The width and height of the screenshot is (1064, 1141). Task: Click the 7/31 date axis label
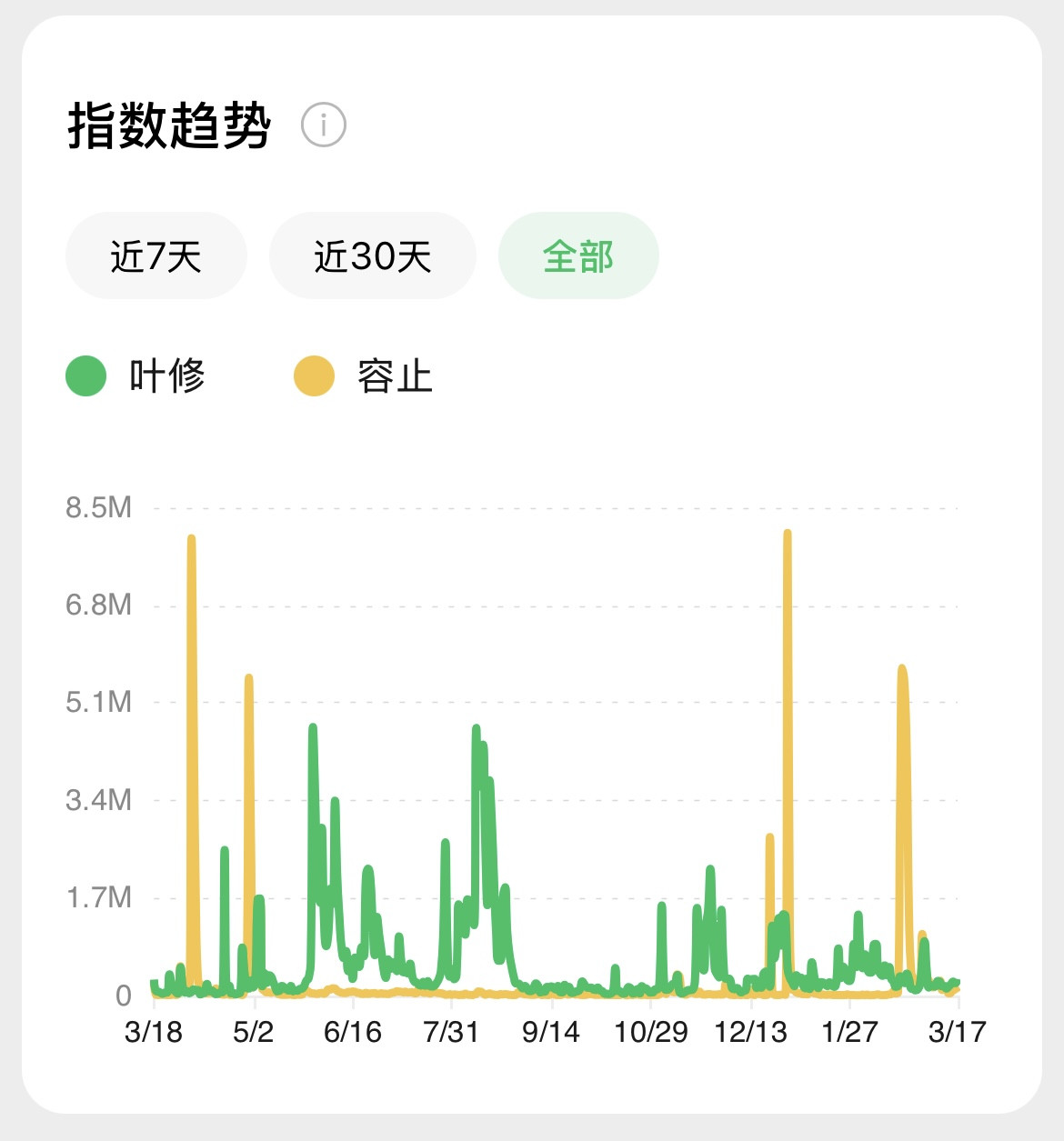click(452, 1032)
